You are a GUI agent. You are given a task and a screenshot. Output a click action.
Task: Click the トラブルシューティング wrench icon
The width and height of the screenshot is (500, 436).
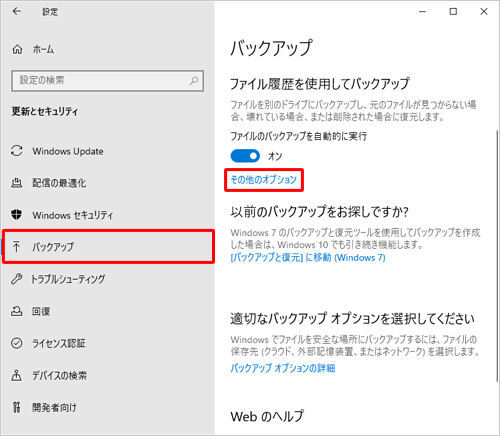[17, 279]
